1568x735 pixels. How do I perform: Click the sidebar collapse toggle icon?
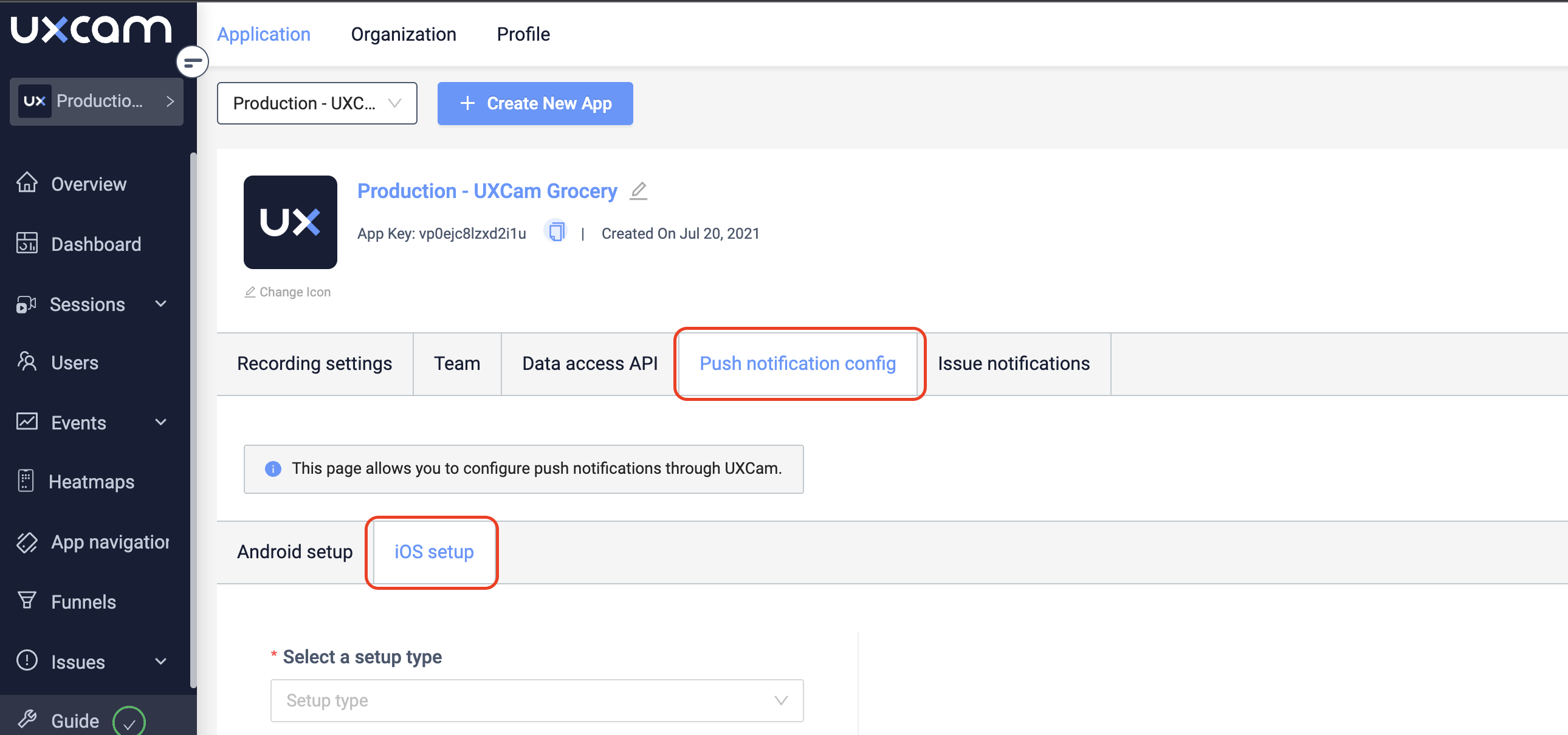point(192,62)
